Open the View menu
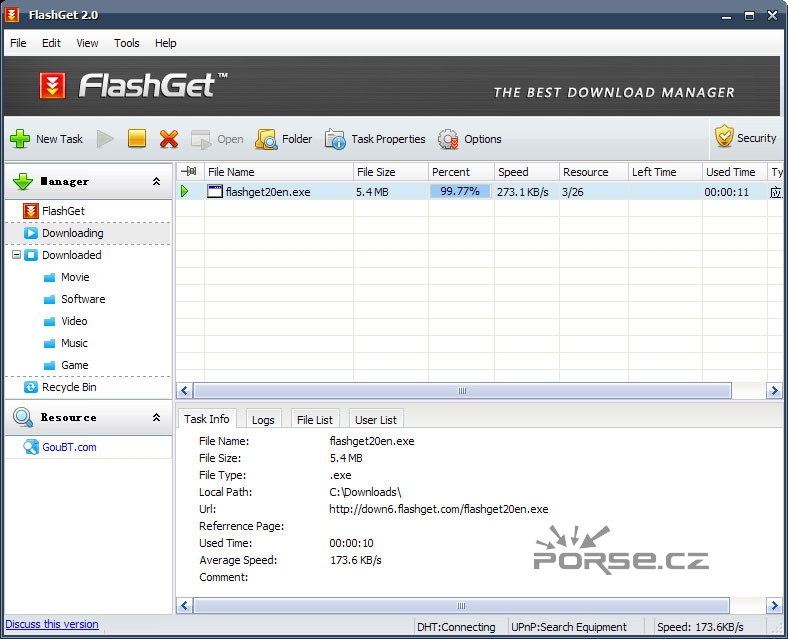The height and width of the screenshot is (639, 788). (87, 43)
